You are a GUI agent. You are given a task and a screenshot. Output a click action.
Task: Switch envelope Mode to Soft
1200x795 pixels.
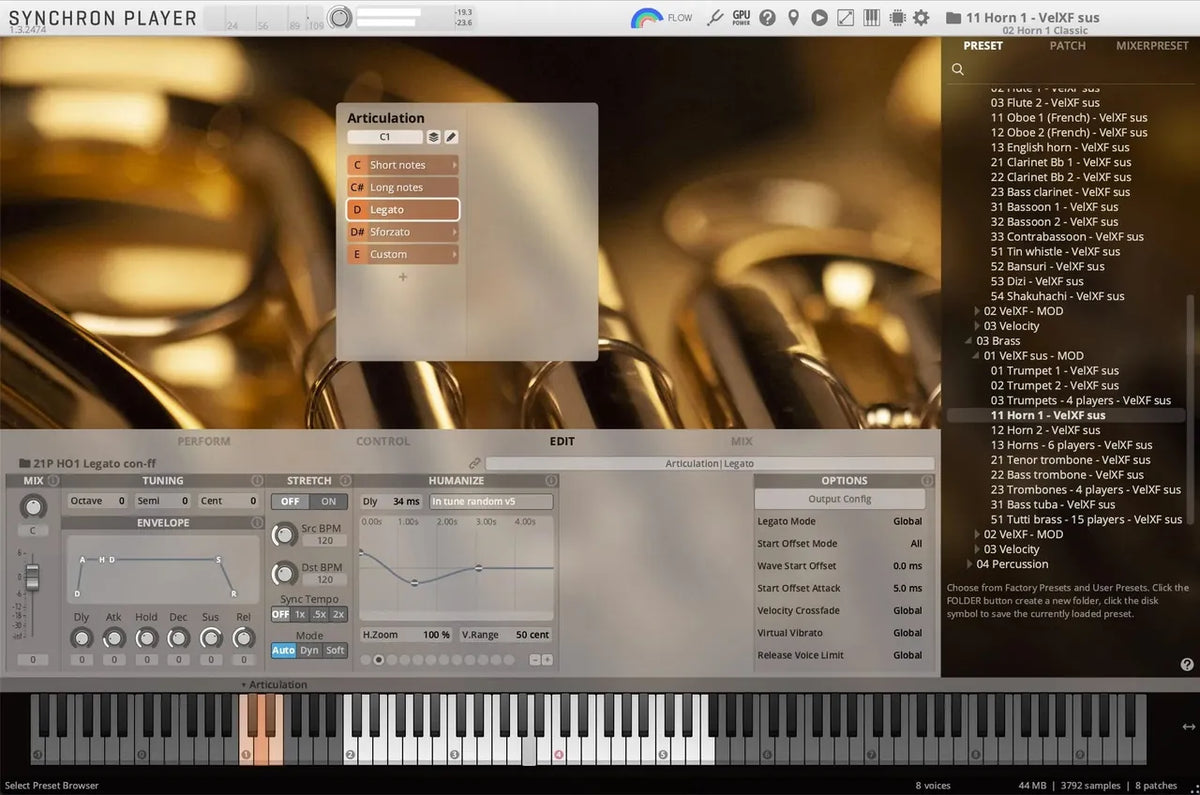point(336,650)
